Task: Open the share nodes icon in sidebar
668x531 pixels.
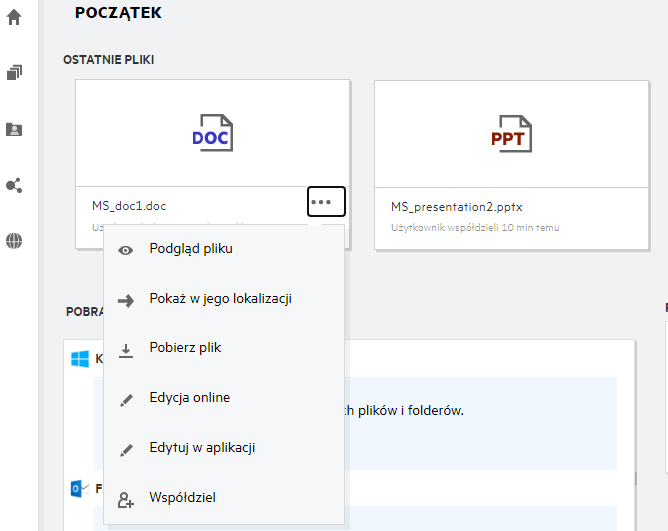Action: pos(14,186)
